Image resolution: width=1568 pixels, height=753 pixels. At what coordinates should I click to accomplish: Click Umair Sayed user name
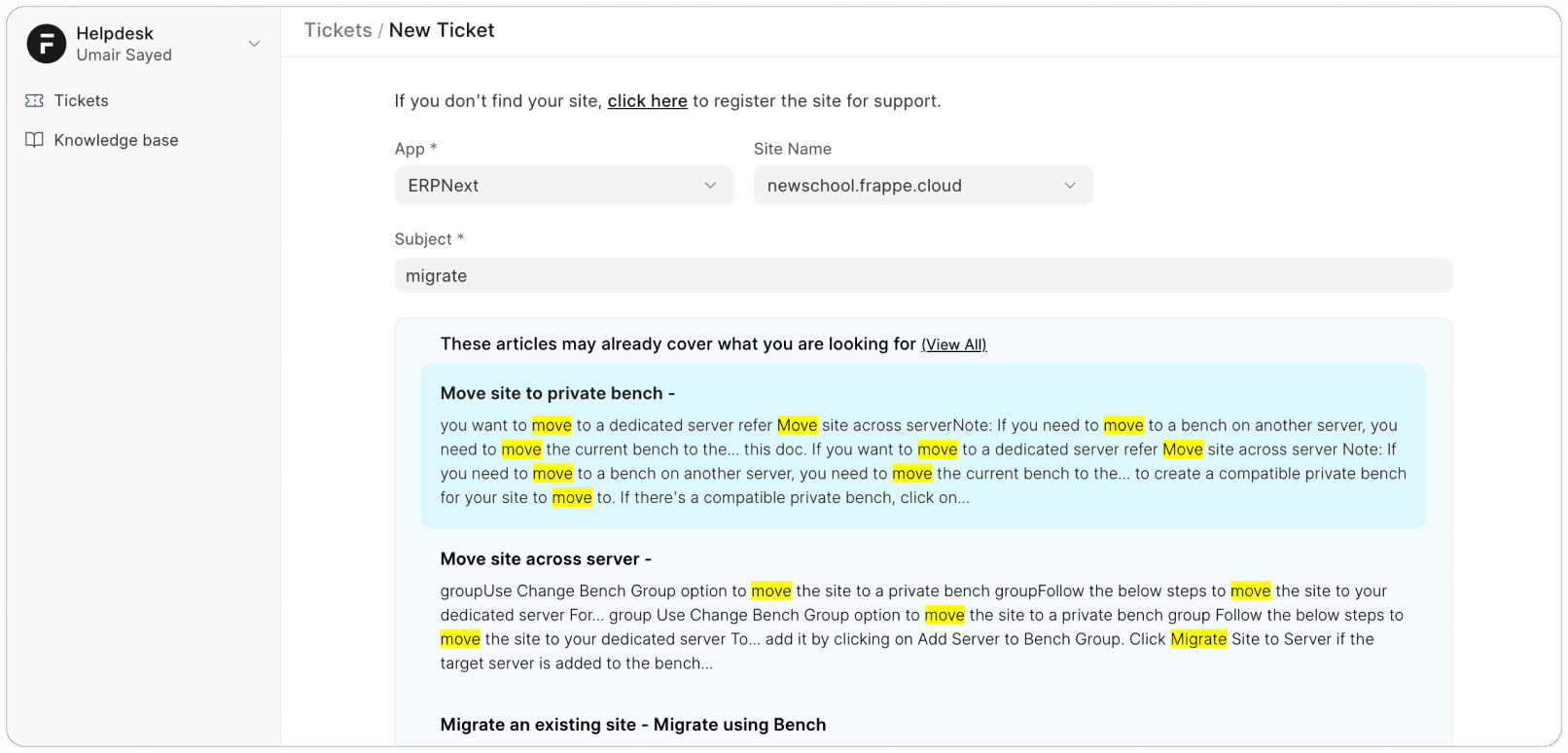coord(125,55)
